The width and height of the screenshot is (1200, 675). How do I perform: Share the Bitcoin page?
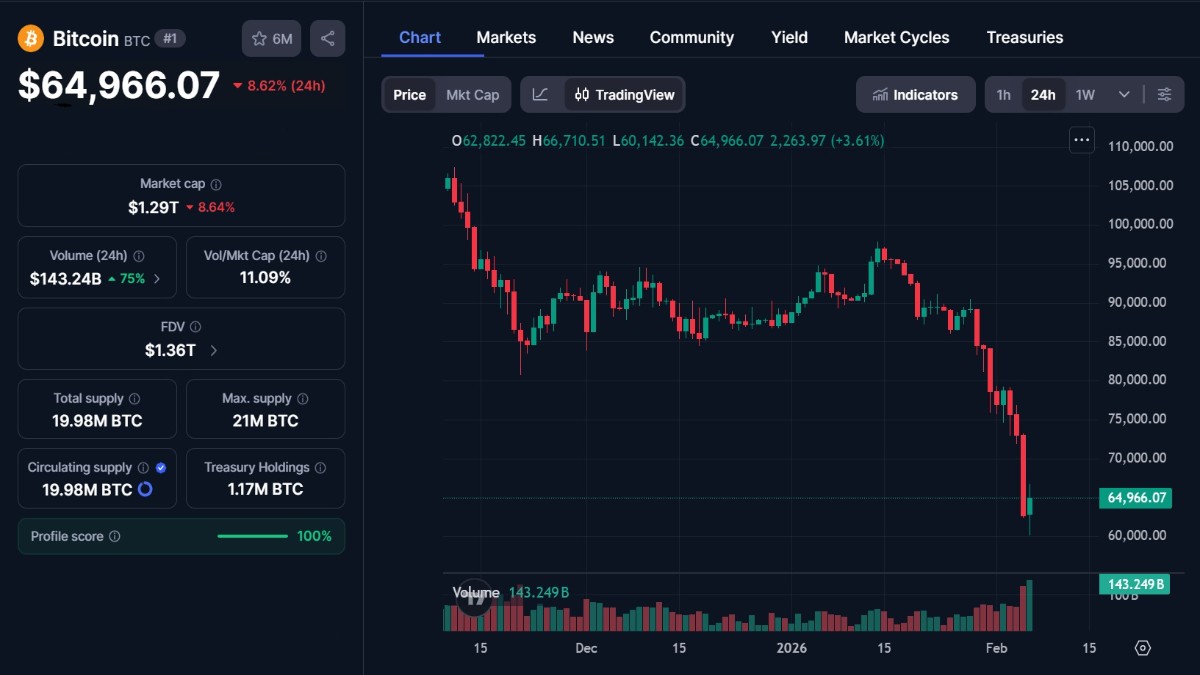[x=327, y=38]
